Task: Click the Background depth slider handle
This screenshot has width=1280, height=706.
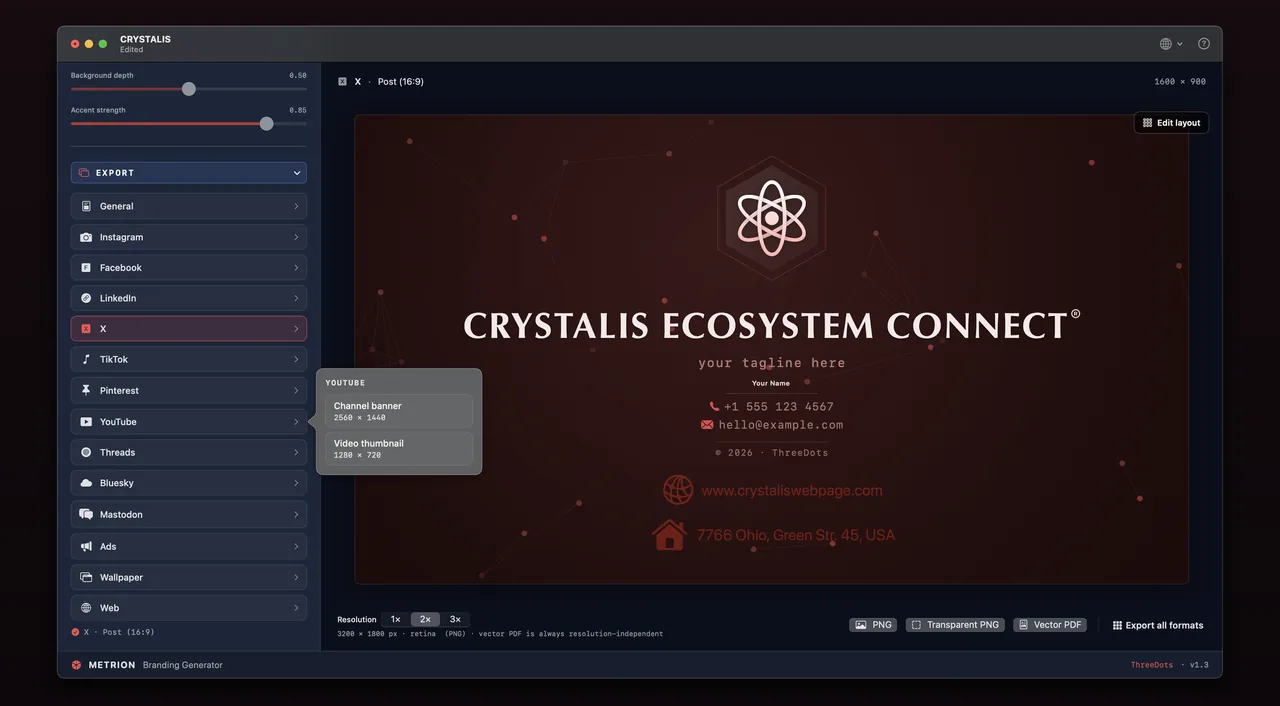Action: tap(188, 89)
